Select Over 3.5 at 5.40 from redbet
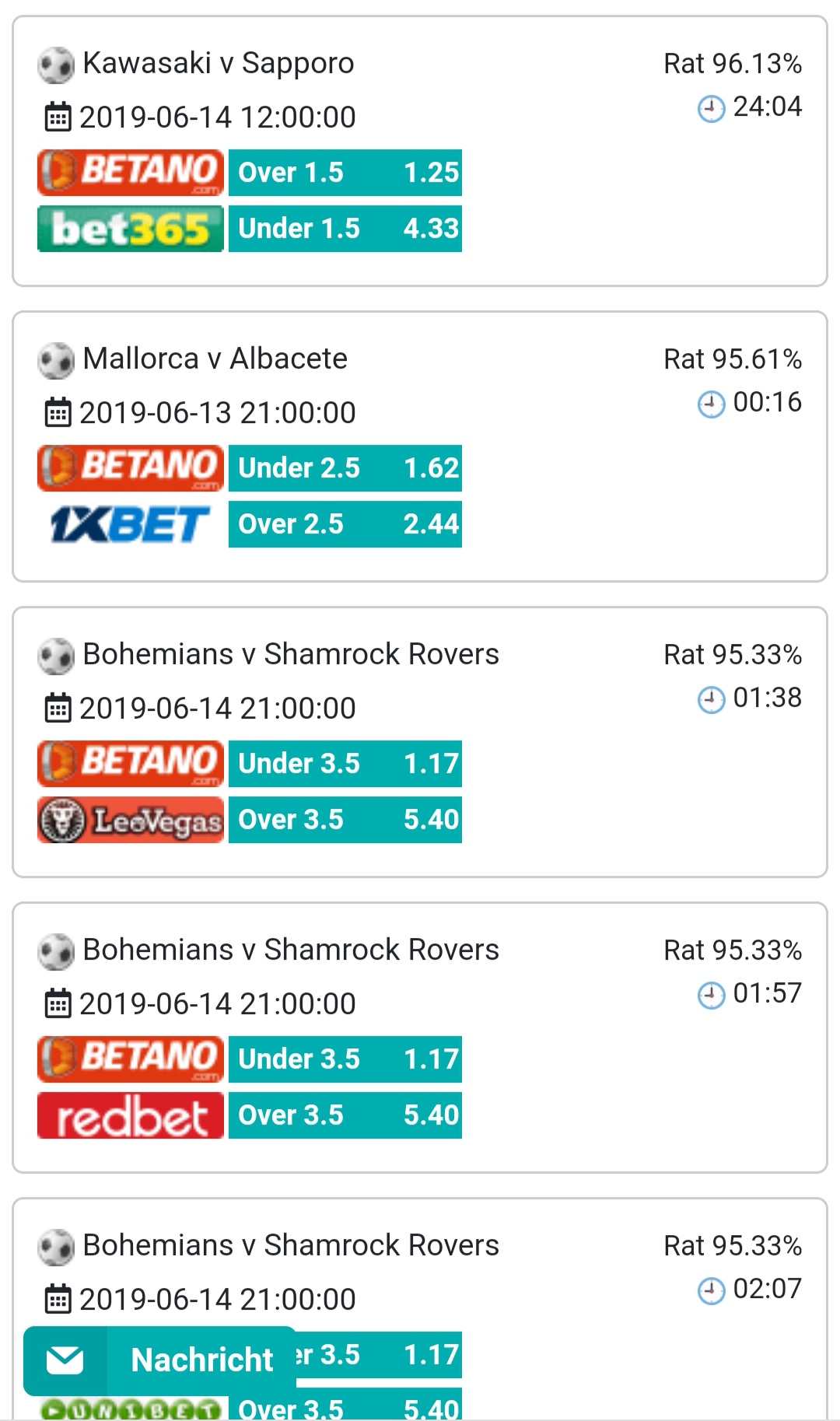This screenshot has height=1421, width=840. click(x=345, y=1115)
